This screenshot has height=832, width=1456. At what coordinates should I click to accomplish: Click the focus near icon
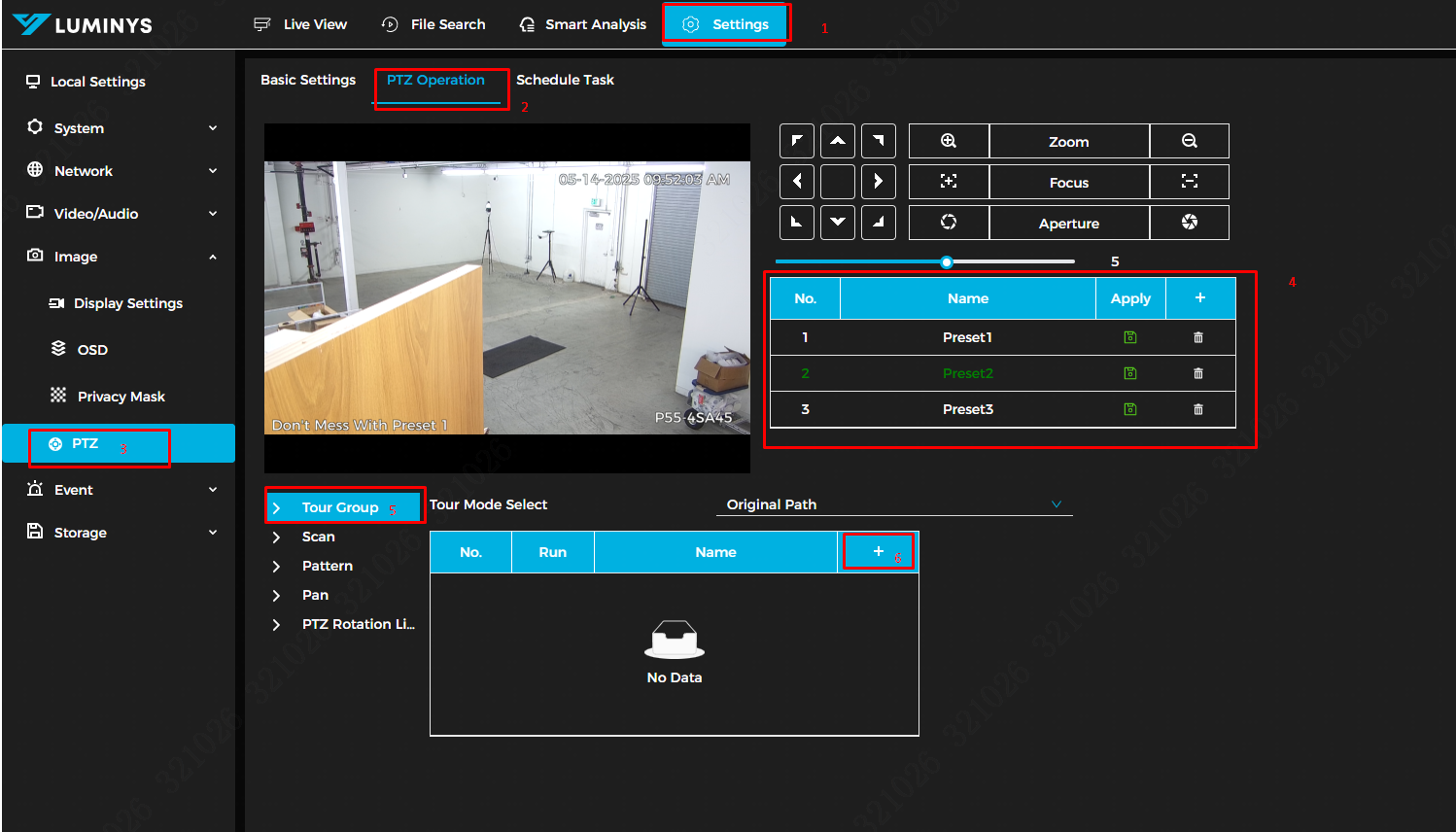(x=949, y=182)
